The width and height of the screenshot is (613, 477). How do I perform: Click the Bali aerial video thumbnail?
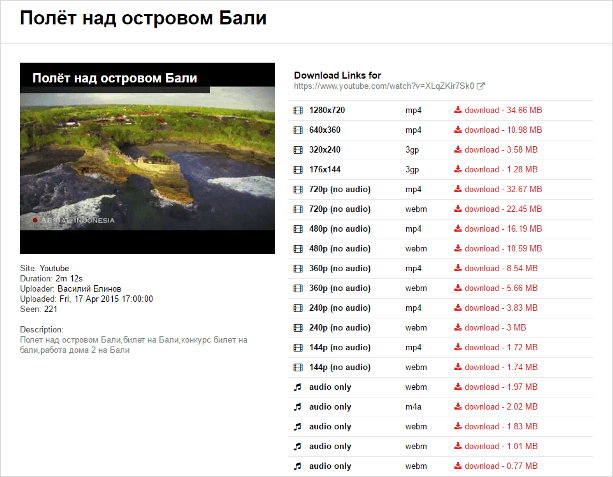pyautogui.click(x=147, y=158)
